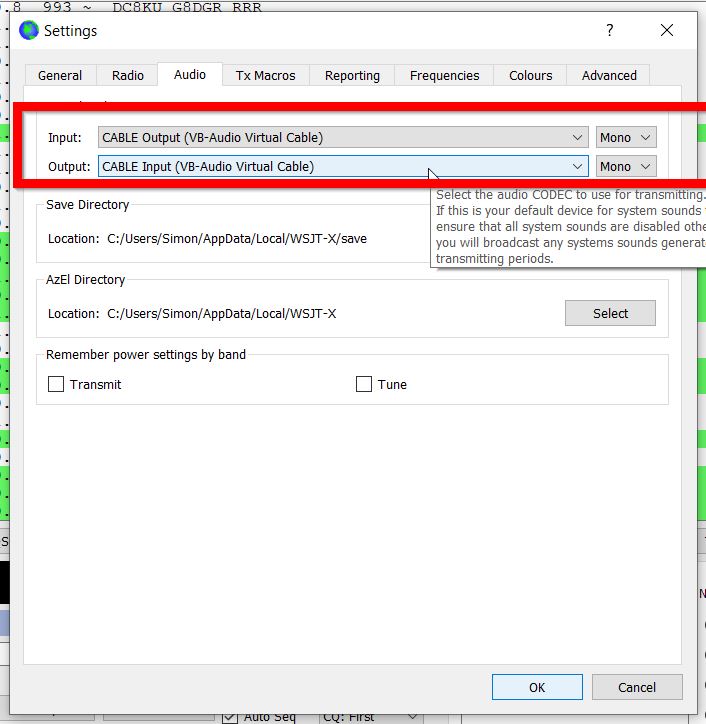Go to the Colours tab
Screen dimensions: 706x724
click(x=531, y=75)
